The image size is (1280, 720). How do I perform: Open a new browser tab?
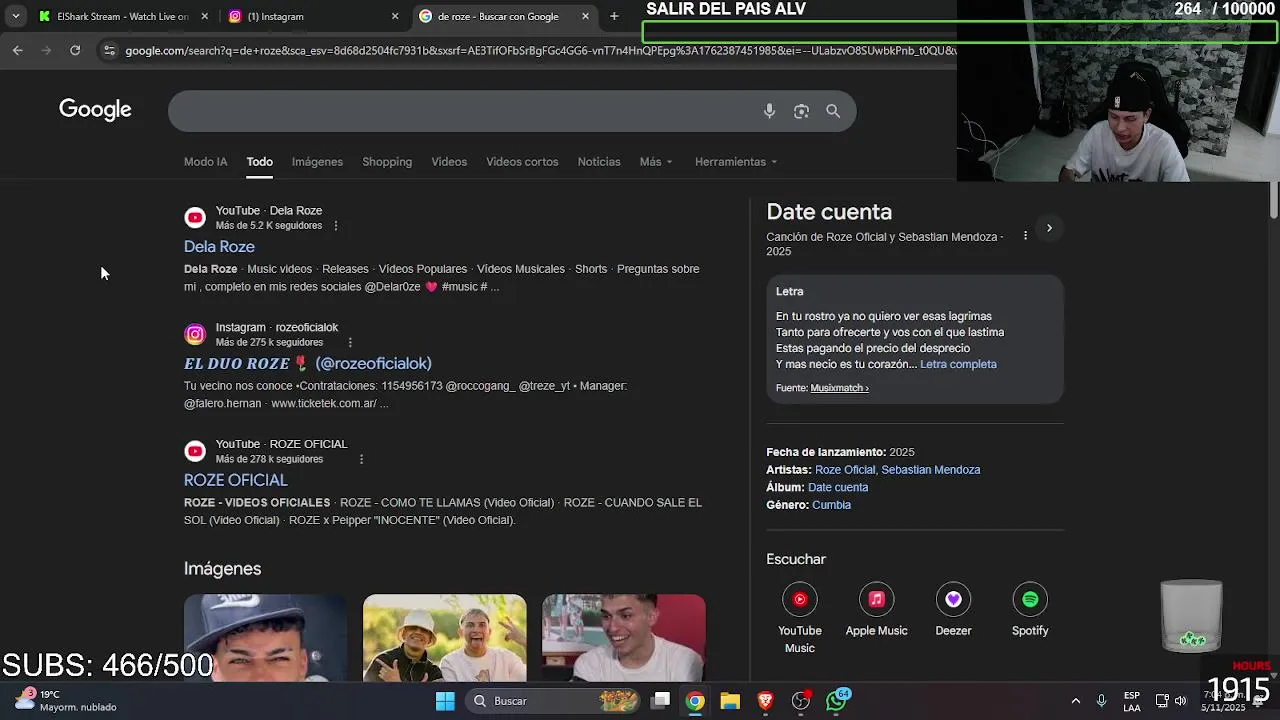[x=614, y=16]
